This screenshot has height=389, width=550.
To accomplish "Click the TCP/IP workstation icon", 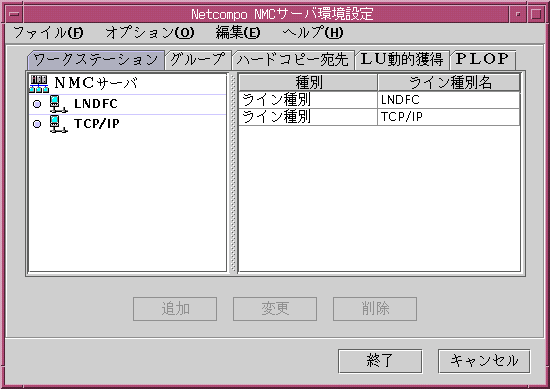I will (x=58, y=124).
